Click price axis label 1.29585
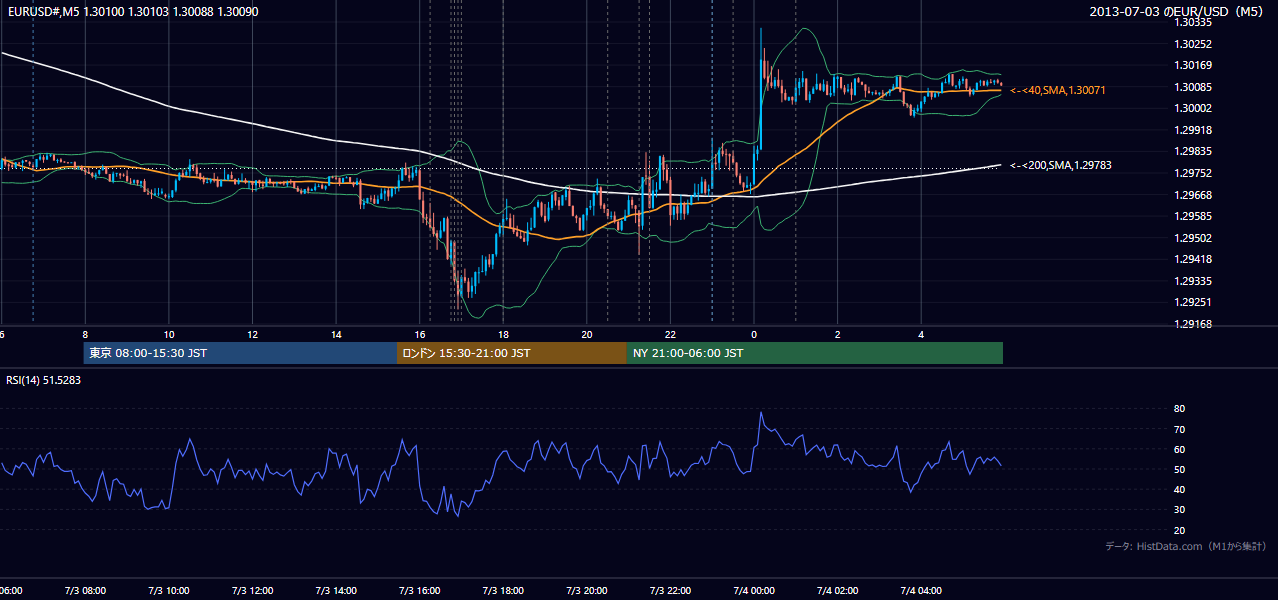The height and width of the screenshot is (600, 1278). click(x=1193, y=216)
